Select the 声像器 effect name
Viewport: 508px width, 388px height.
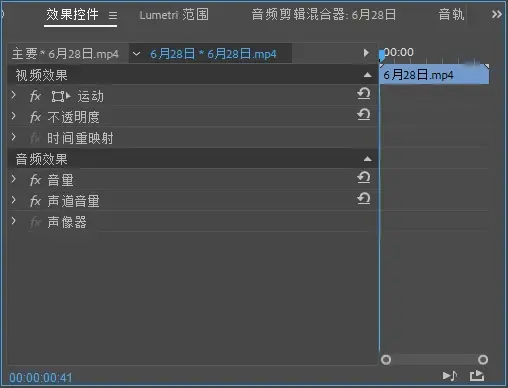67,222
